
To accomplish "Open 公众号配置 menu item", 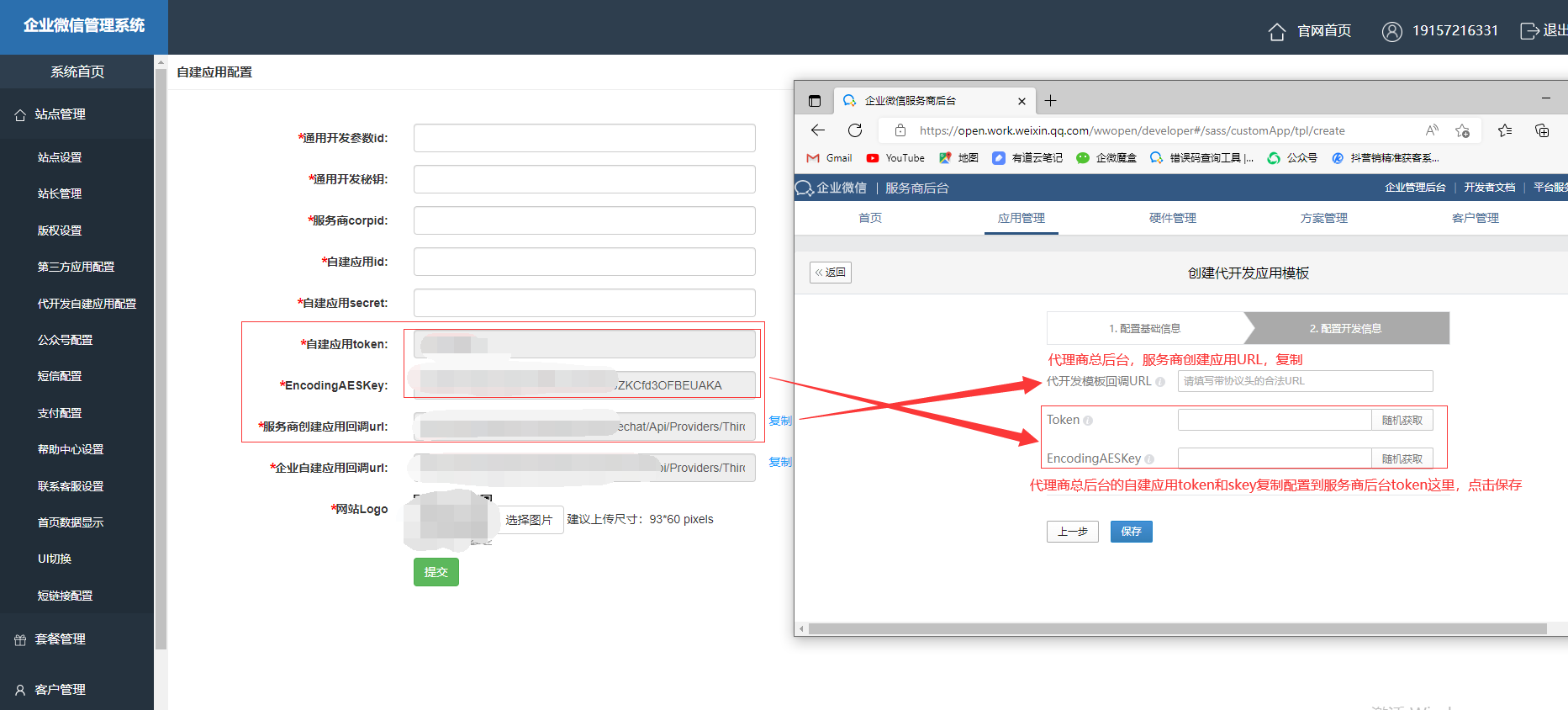I will click(x=65, y=341).
